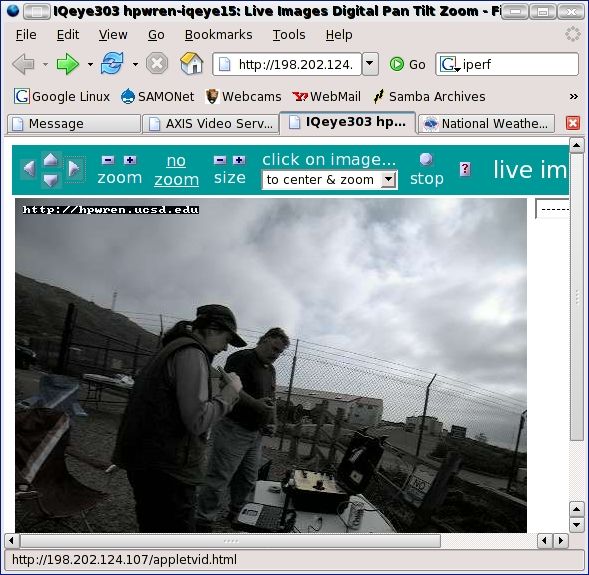Screen dimensions: 589x575
Task: Open the URL history dropdown arrow
Action: [370, 64]
